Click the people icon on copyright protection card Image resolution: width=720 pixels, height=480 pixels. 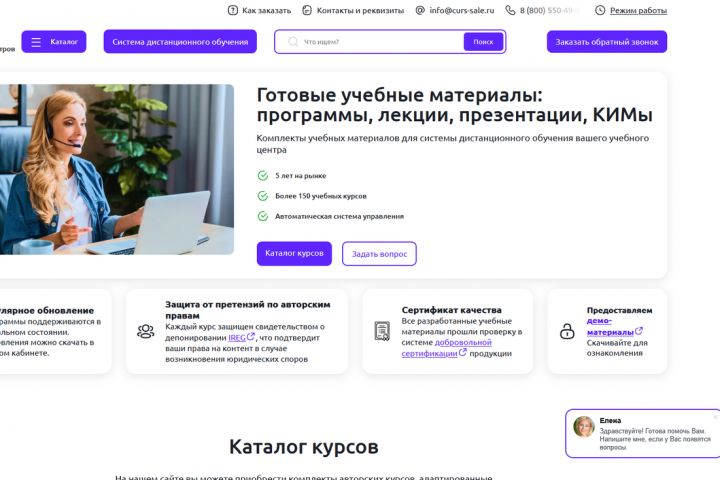[x=146, y=331]
